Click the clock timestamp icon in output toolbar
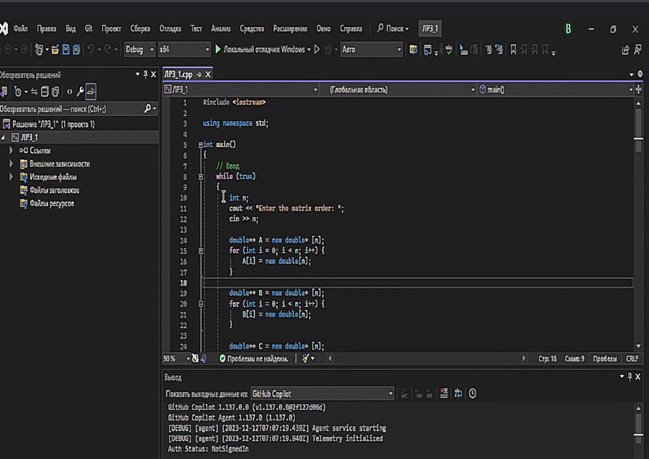This screenshot has height=459, width=649. pyautogui.click(x=472, y=394)
